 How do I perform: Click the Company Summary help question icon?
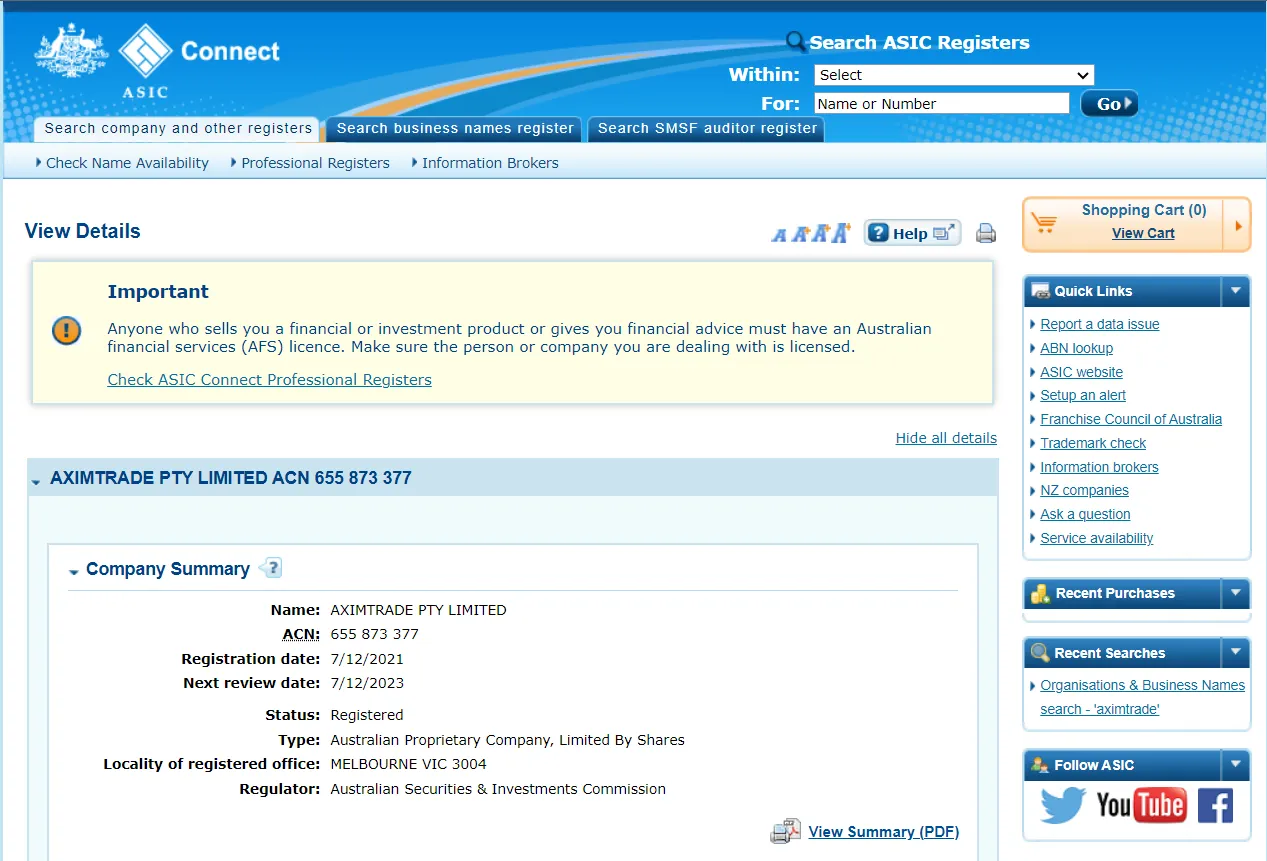point(270,568)
